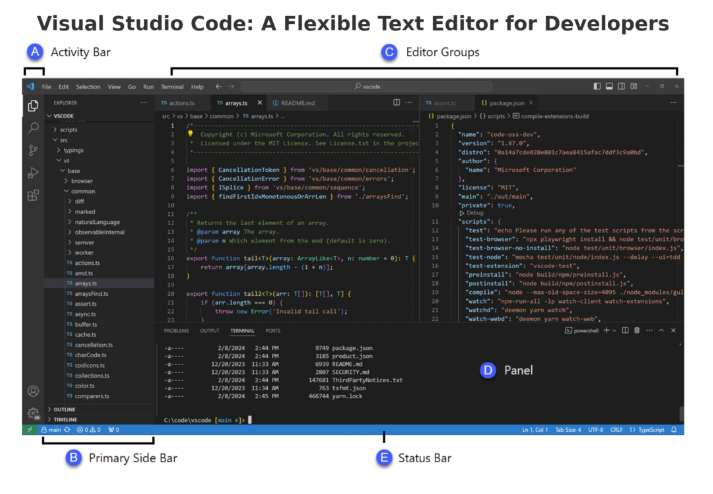This screenshot has width=713, height=494.
Task: Click the VS Code logo icon
Action: 30,86
